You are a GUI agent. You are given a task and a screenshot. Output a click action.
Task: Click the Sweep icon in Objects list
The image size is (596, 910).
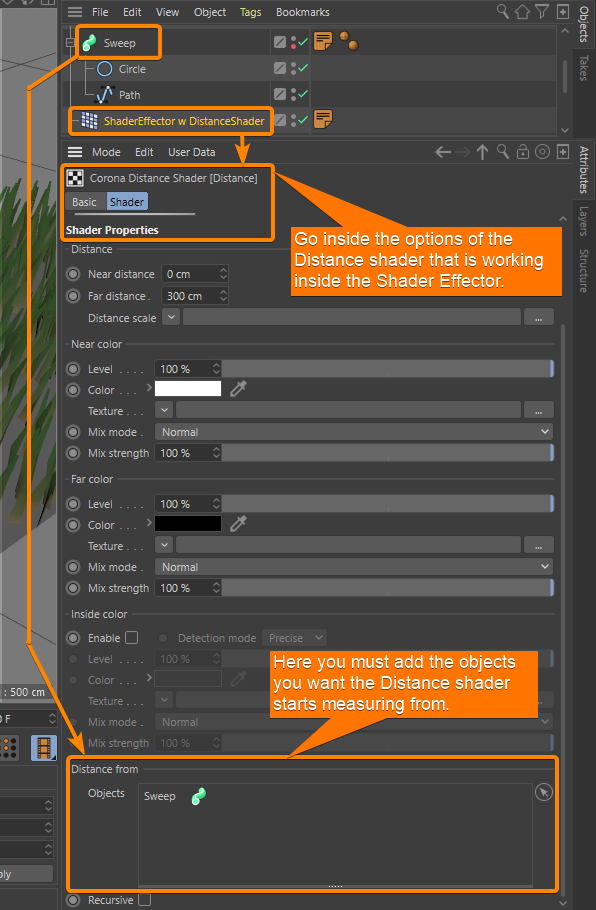click(198, 796)
